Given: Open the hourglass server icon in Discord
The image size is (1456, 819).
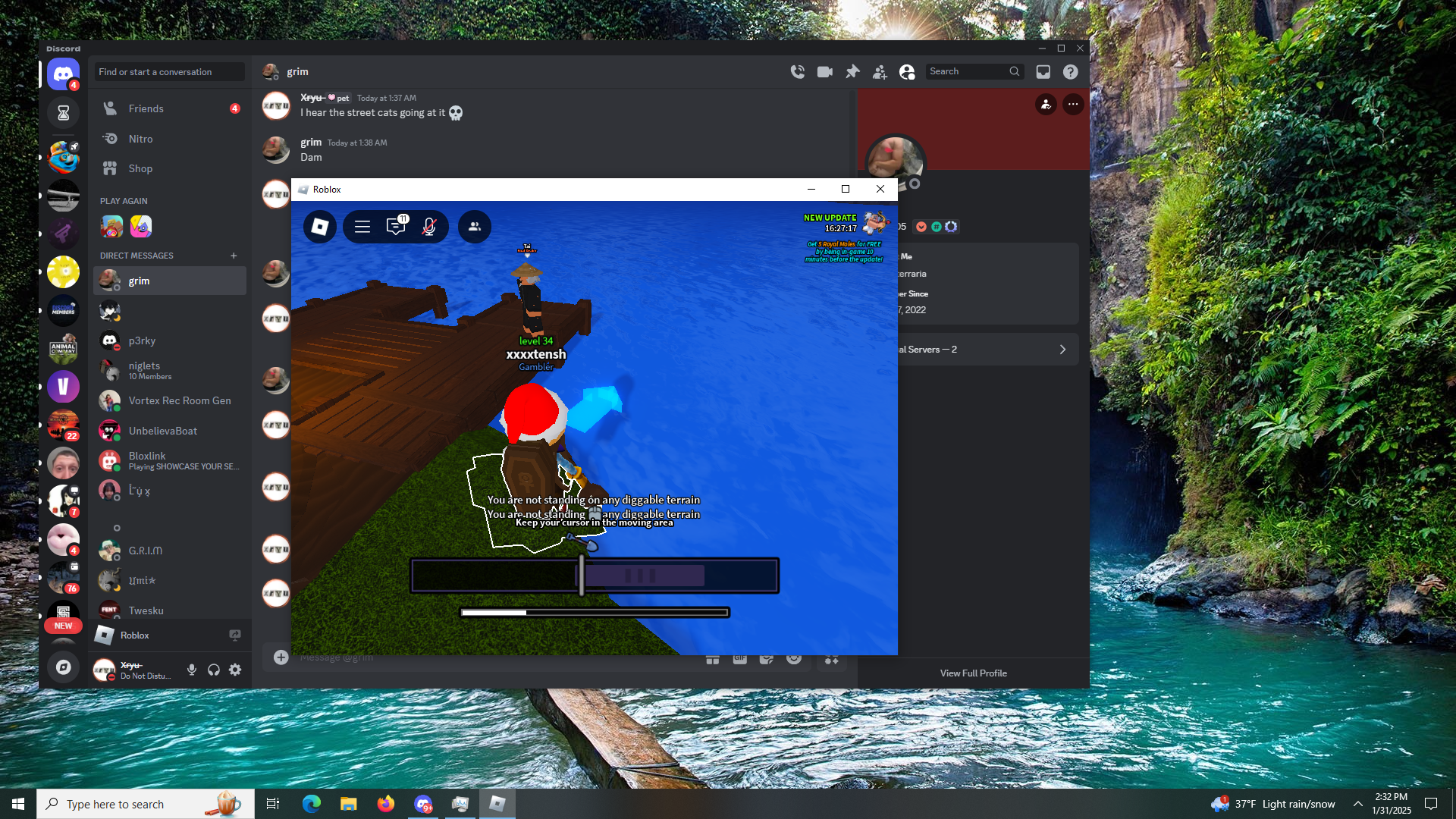Looking at the screenshot, I should [63, 113].
